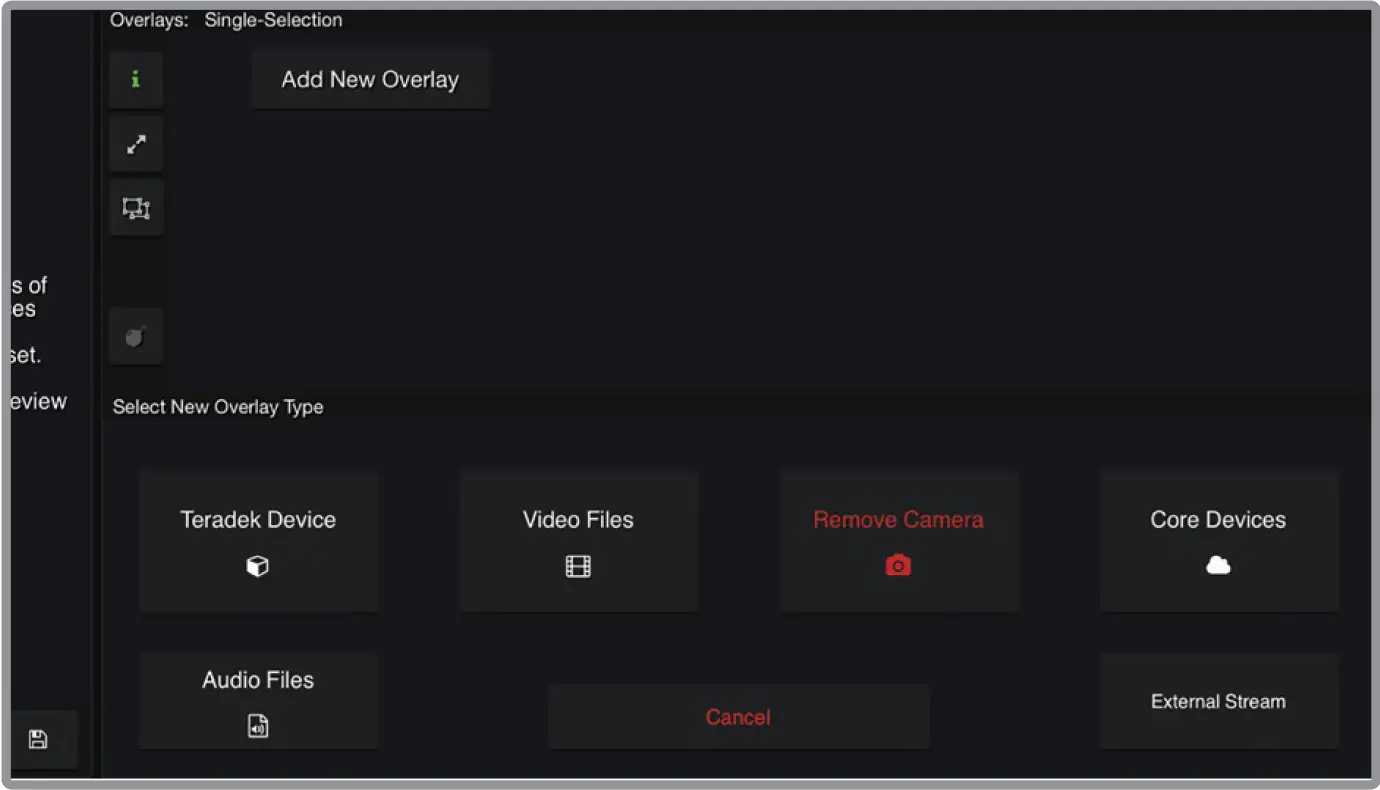Choose Teradek Device overlay type
Viewport: 1380px width, 790px height.
click(x=258, y=541)
